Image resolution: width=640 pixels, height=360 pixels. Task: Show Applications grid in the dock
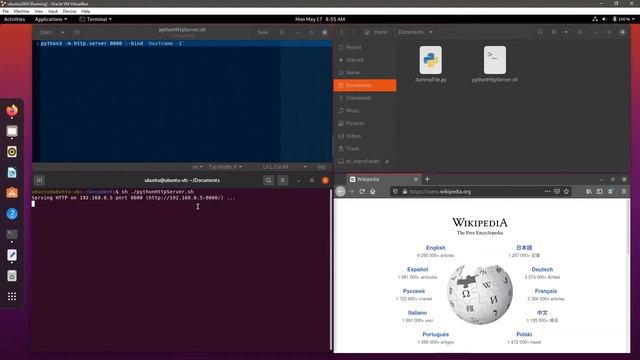pyautogui.click(x=12, y=296)
